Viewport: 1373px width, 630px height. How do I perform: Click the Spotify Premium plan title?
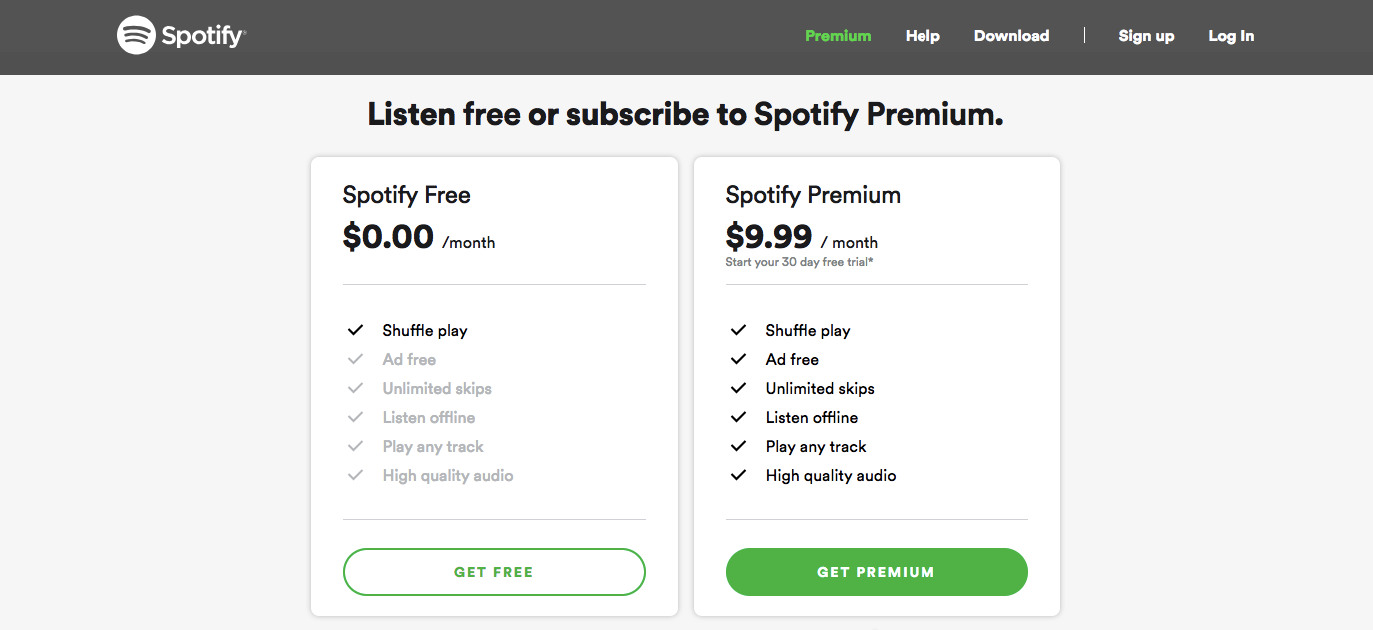[x=813, y=195]
